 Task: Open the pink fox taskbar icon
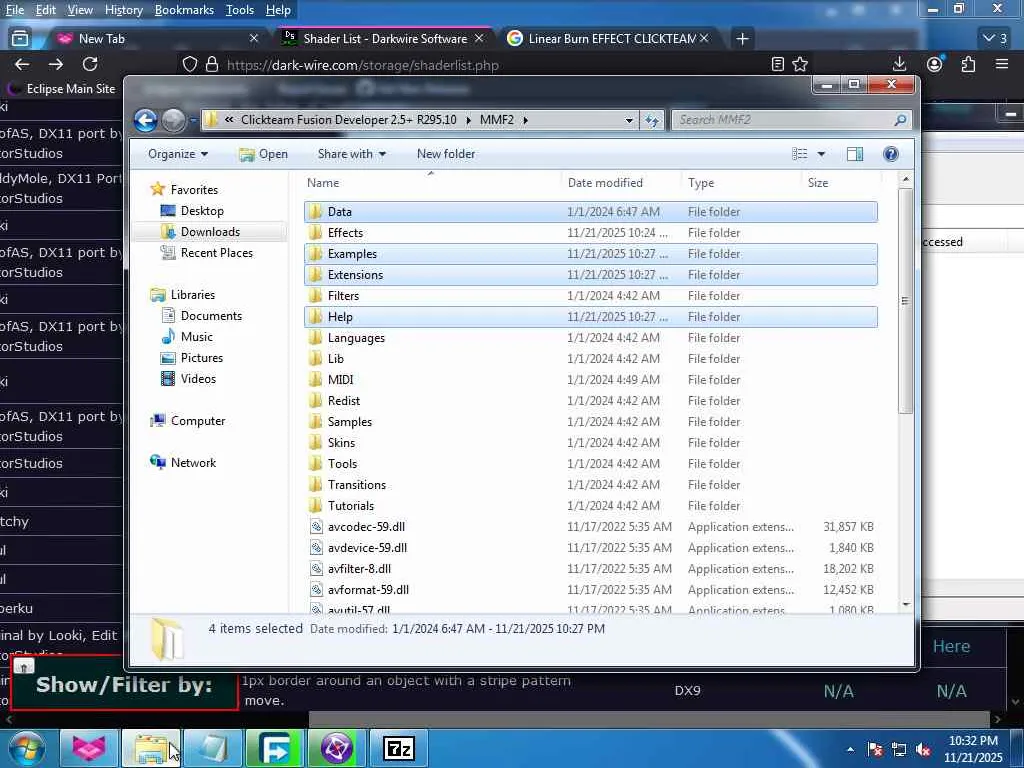click(88, 748)
